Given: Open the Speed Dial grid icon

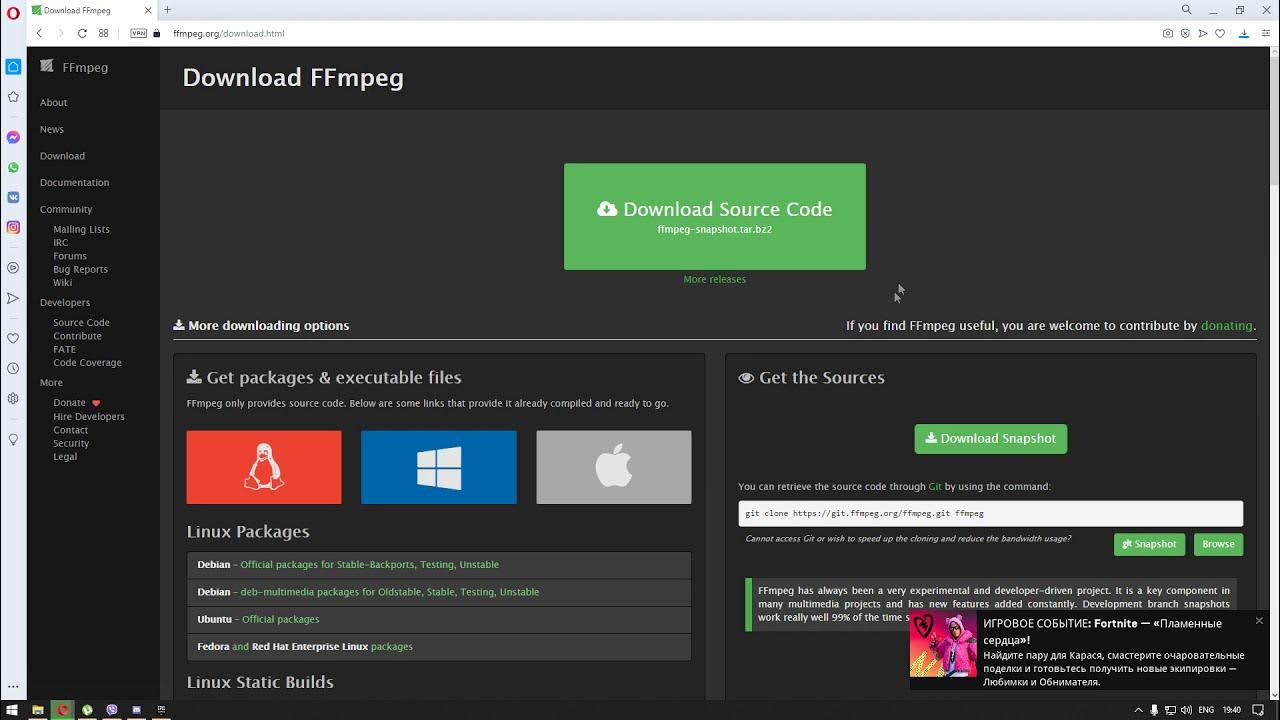Looking at the screenshot, I should [x=103, y=33].
